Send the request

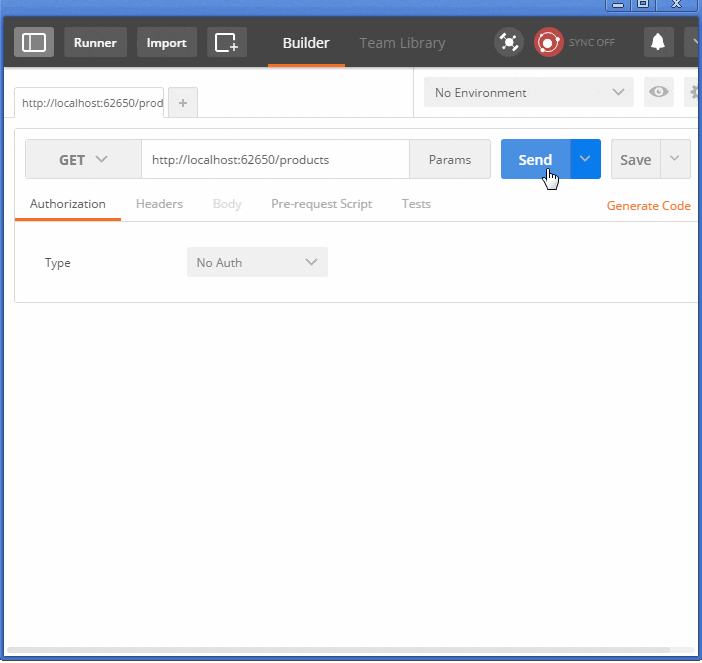(535, 159)
